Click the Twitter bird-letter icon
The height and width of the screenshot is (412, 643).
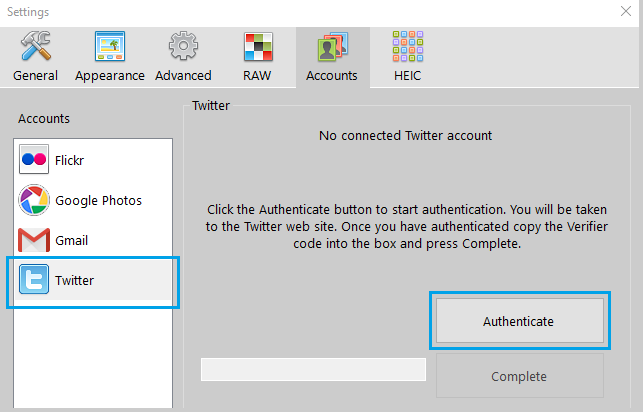34,280
